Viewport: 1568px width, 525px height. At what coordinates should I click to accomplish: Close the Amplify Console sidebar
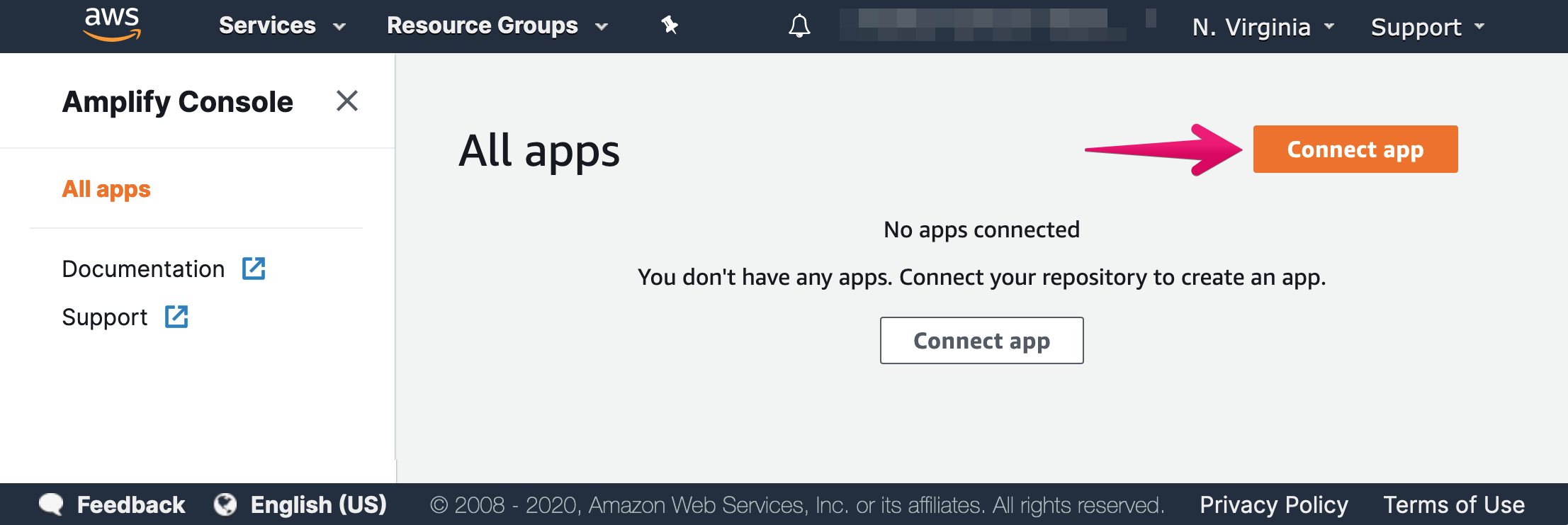[347, 101]
